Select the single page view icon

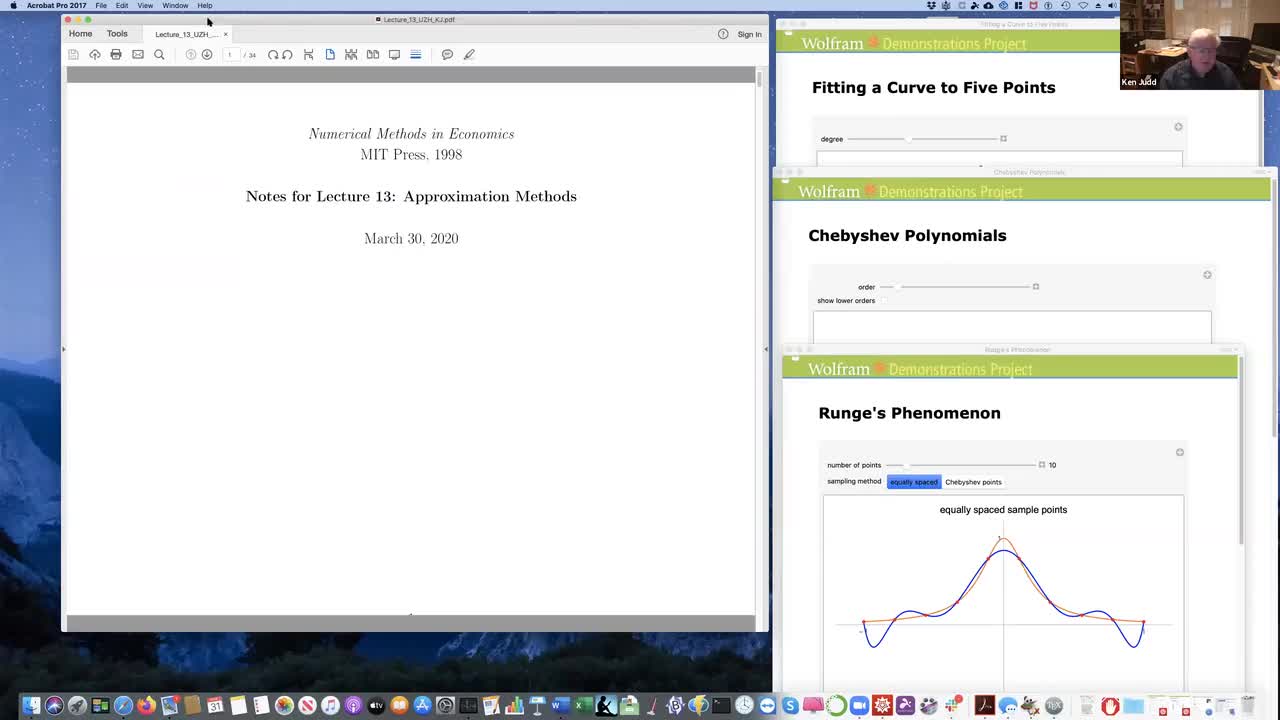(x=330, y=54)
